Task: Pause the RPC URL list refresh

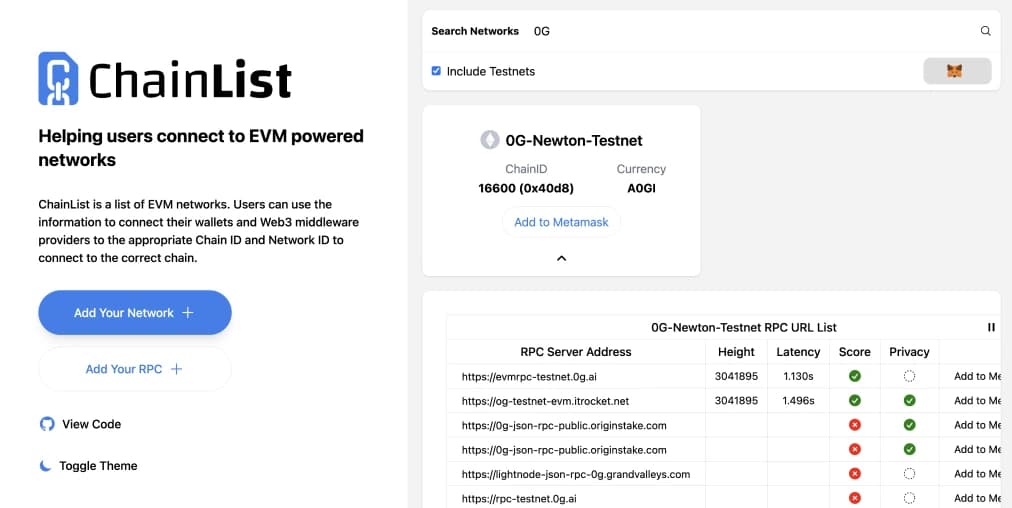Action: click(991, 327)
